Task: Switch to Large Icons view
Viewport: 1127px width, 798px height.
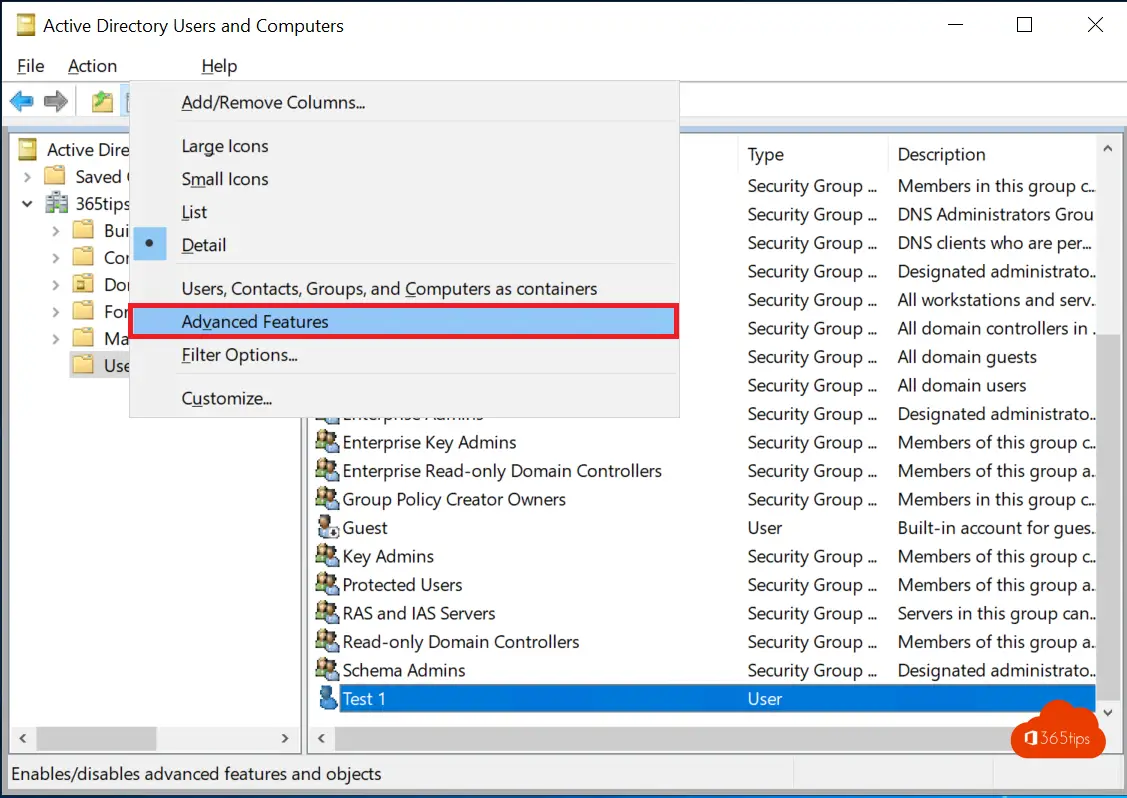Action: 225,146
